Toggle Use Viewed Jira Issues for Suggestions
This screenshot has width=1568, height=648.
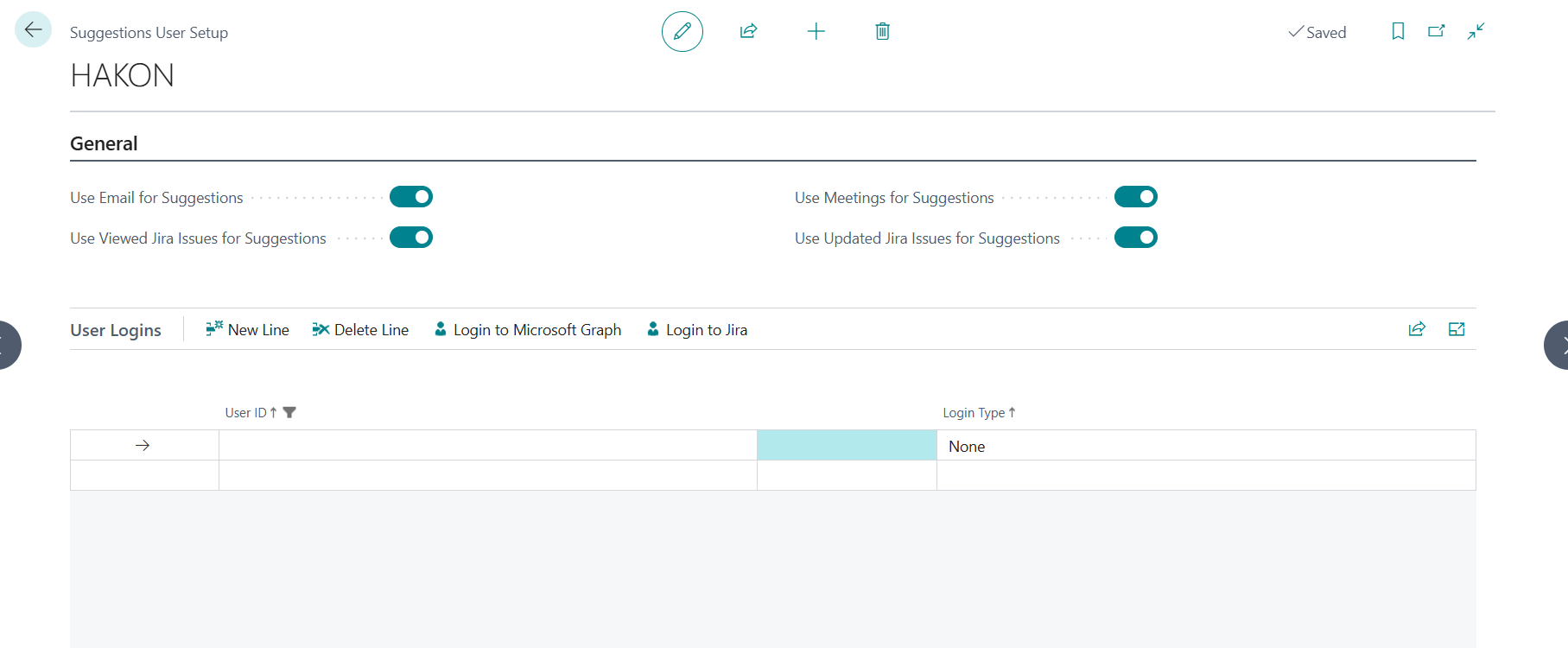411,238
